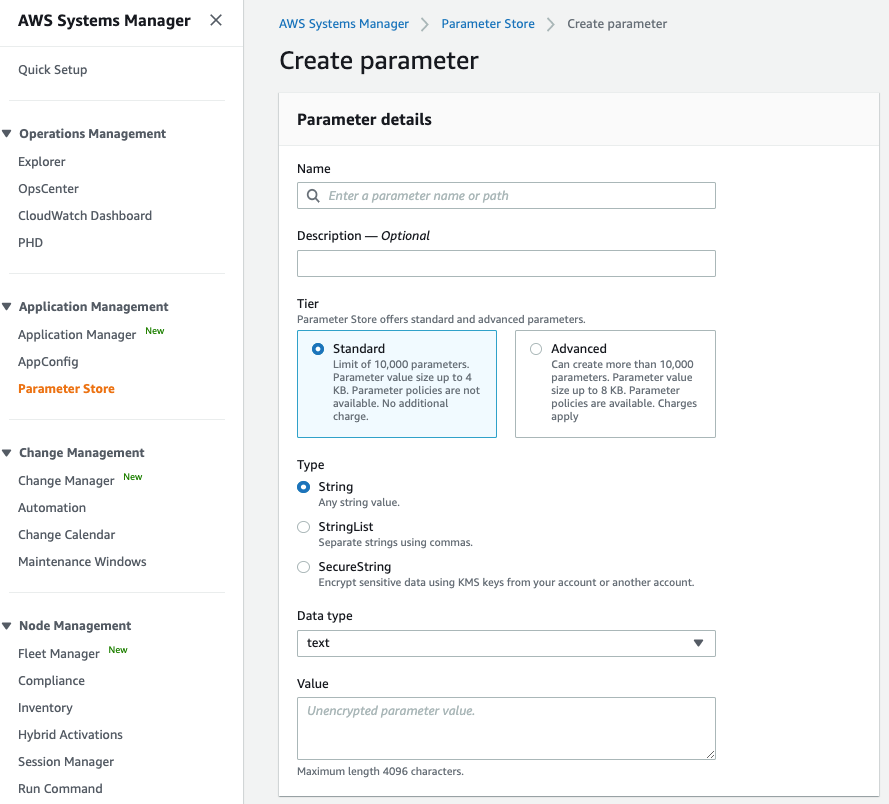Open AppConfig from the sidebar
Screen dimensions: 889x804
[x=47, y=361]
